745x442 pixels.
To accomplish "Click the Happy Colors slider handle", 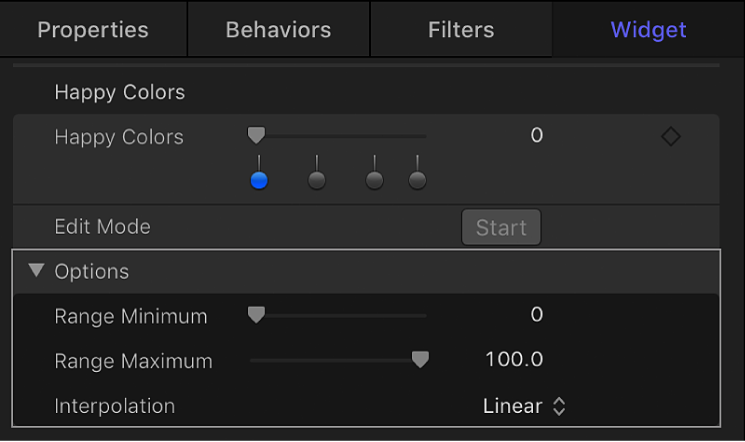I will [x=257, y=135].
